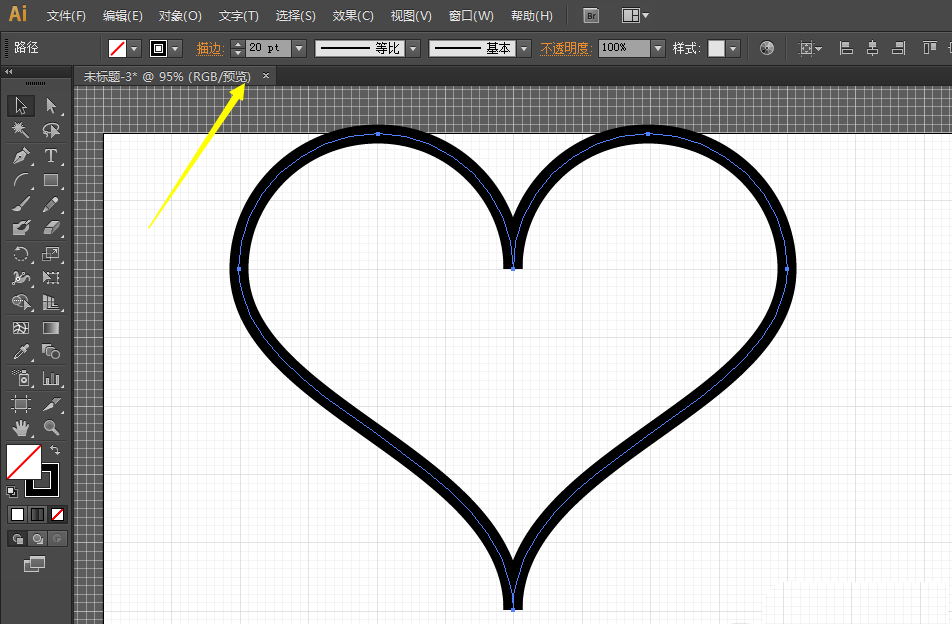The image size is (952, 624).
Task: Set paint mode to None
Action: click(58, 515)
